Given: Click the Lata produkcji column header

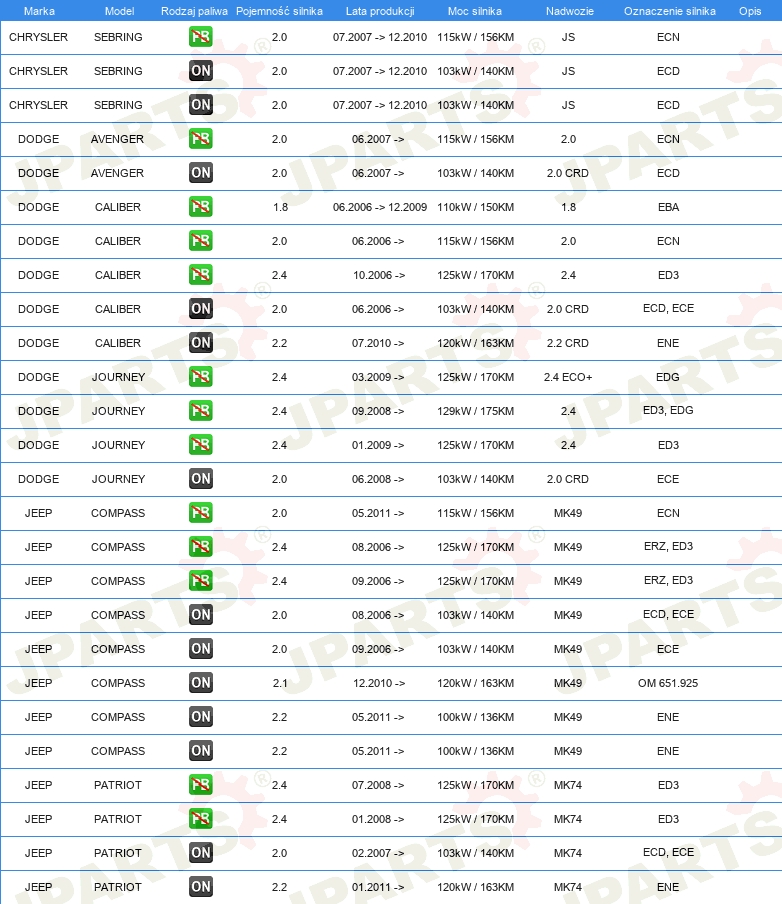Looking at the screenshot, I should click(380, 11).
